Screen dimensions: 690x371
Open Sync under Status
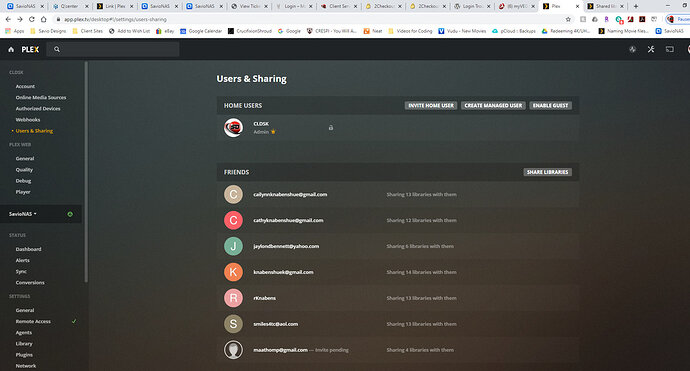(21, 272)
